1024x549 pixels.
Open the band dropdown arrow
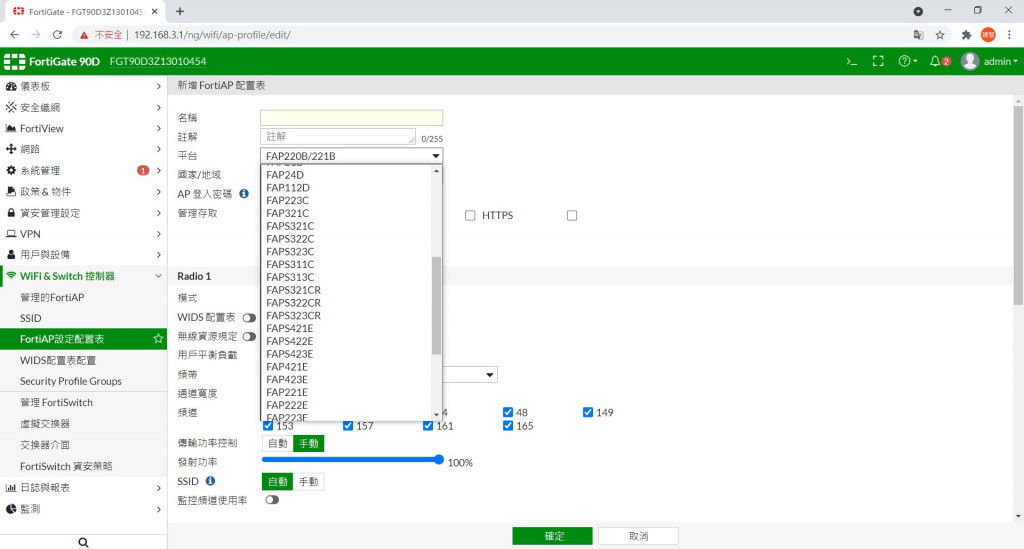tap(489, 375)
